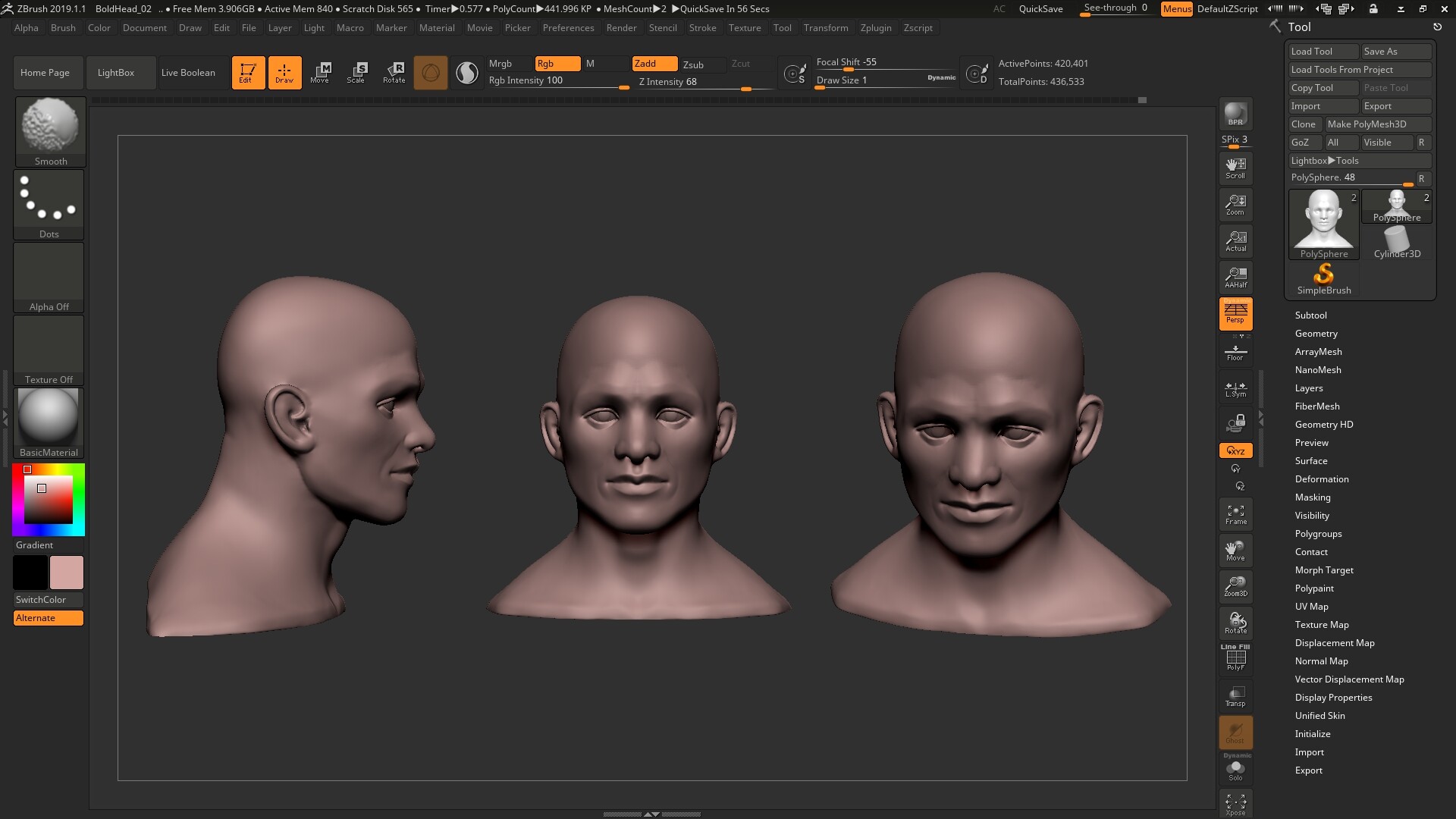The height and width of the screenshot is (819, 1456).
Task: Open the Zplugin menu
Action: [x=875, y=27]
